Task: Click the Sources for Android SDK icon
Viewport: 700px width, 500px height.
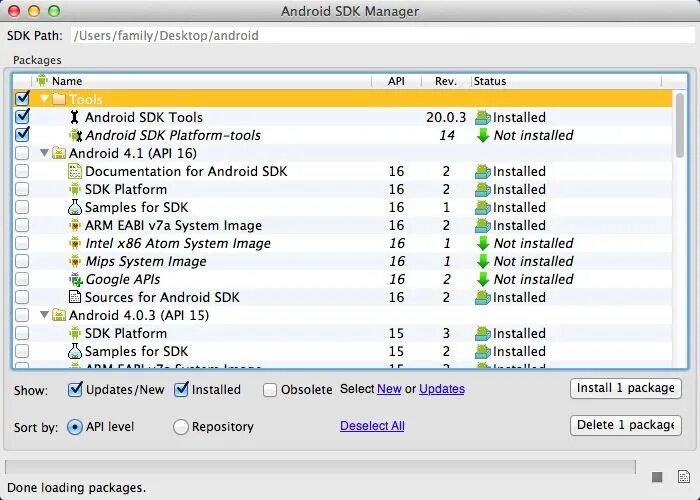Action: (75, 297)
